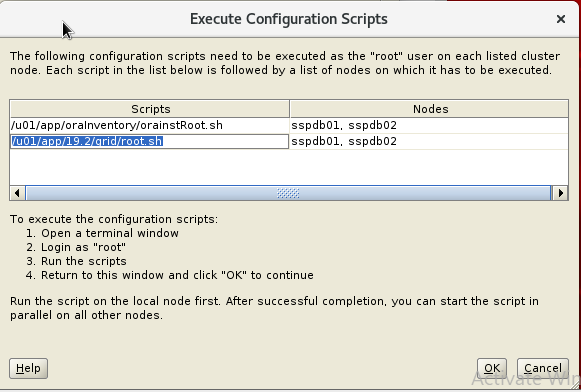This screenshot has height=392, width=581.
Task: Cancel the configuration scripts dialog
Action: coord(542,368)
